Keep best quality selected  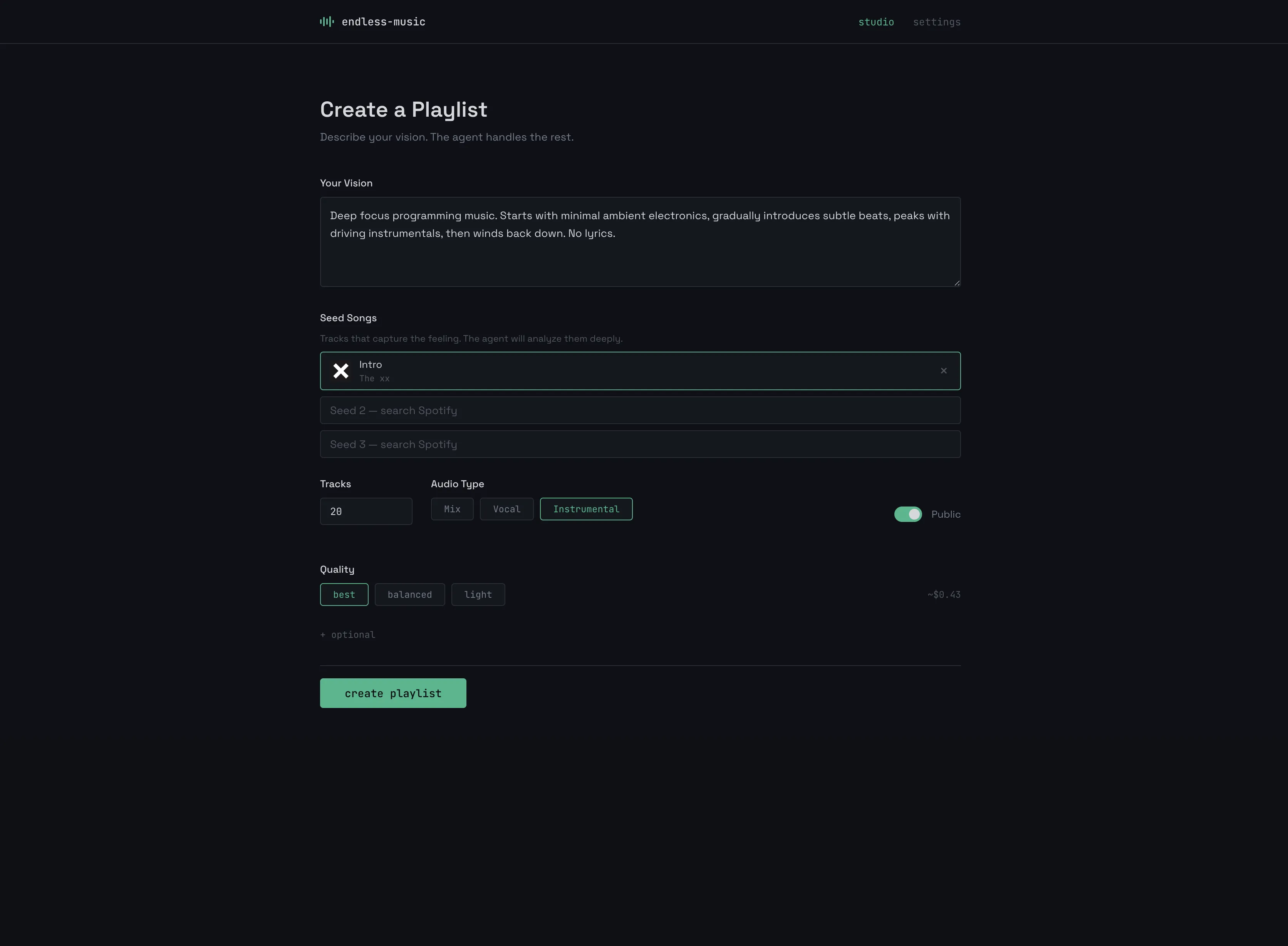344,594
